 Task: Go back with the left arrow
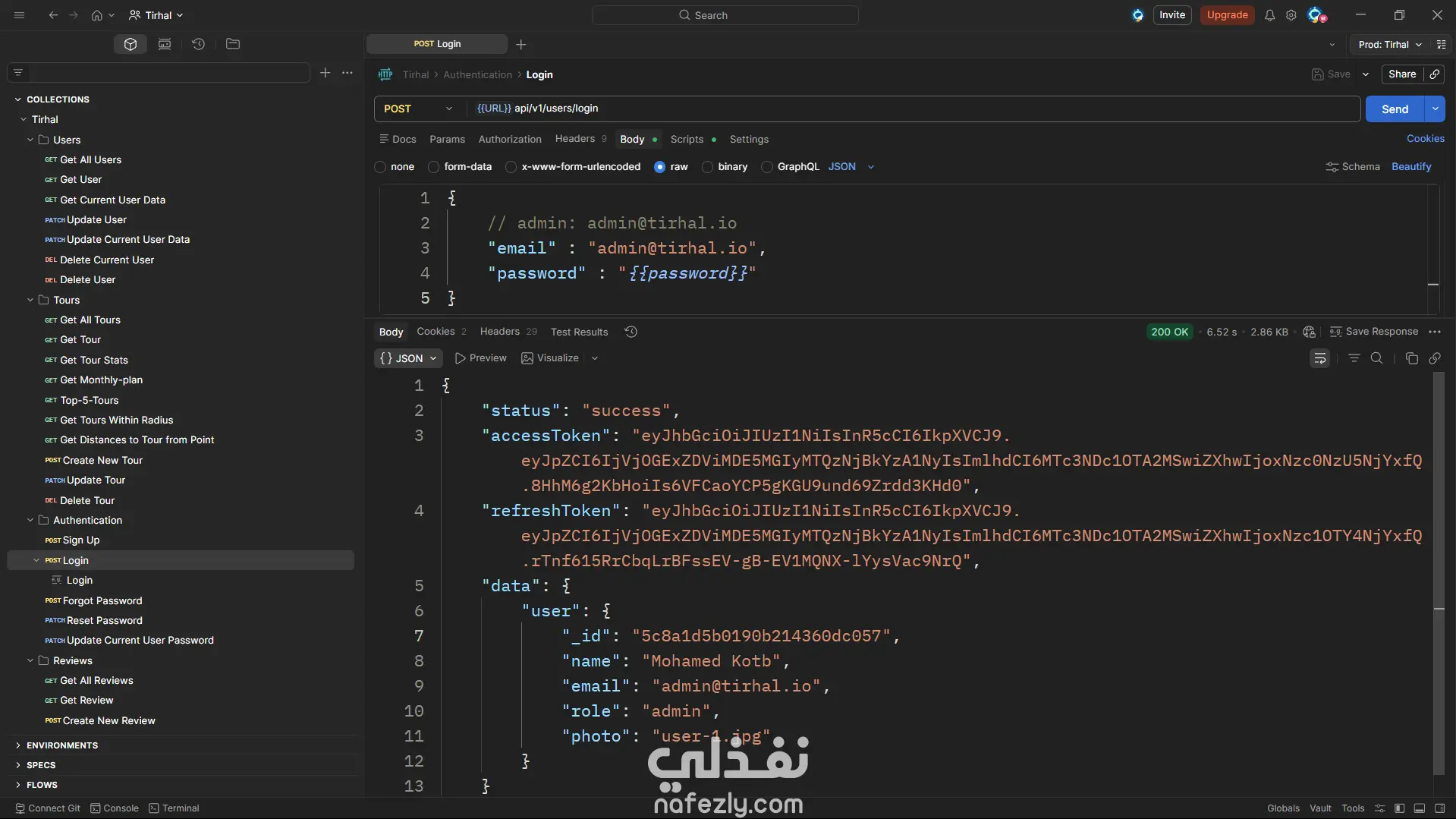(x=53, y=15)
